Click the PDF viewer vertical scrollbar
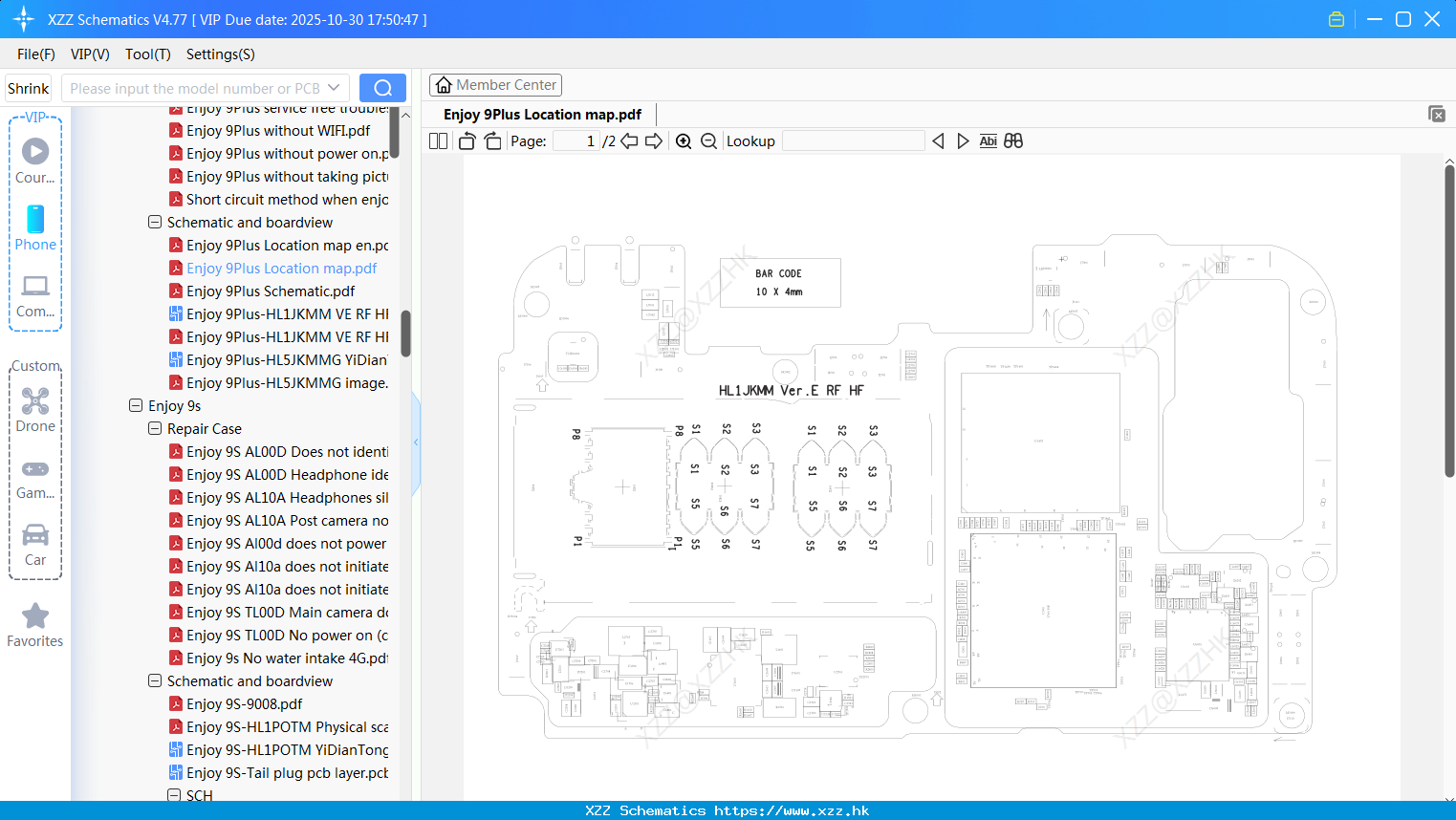This screenshot has height=820, width=1456. coord(1449,320)
